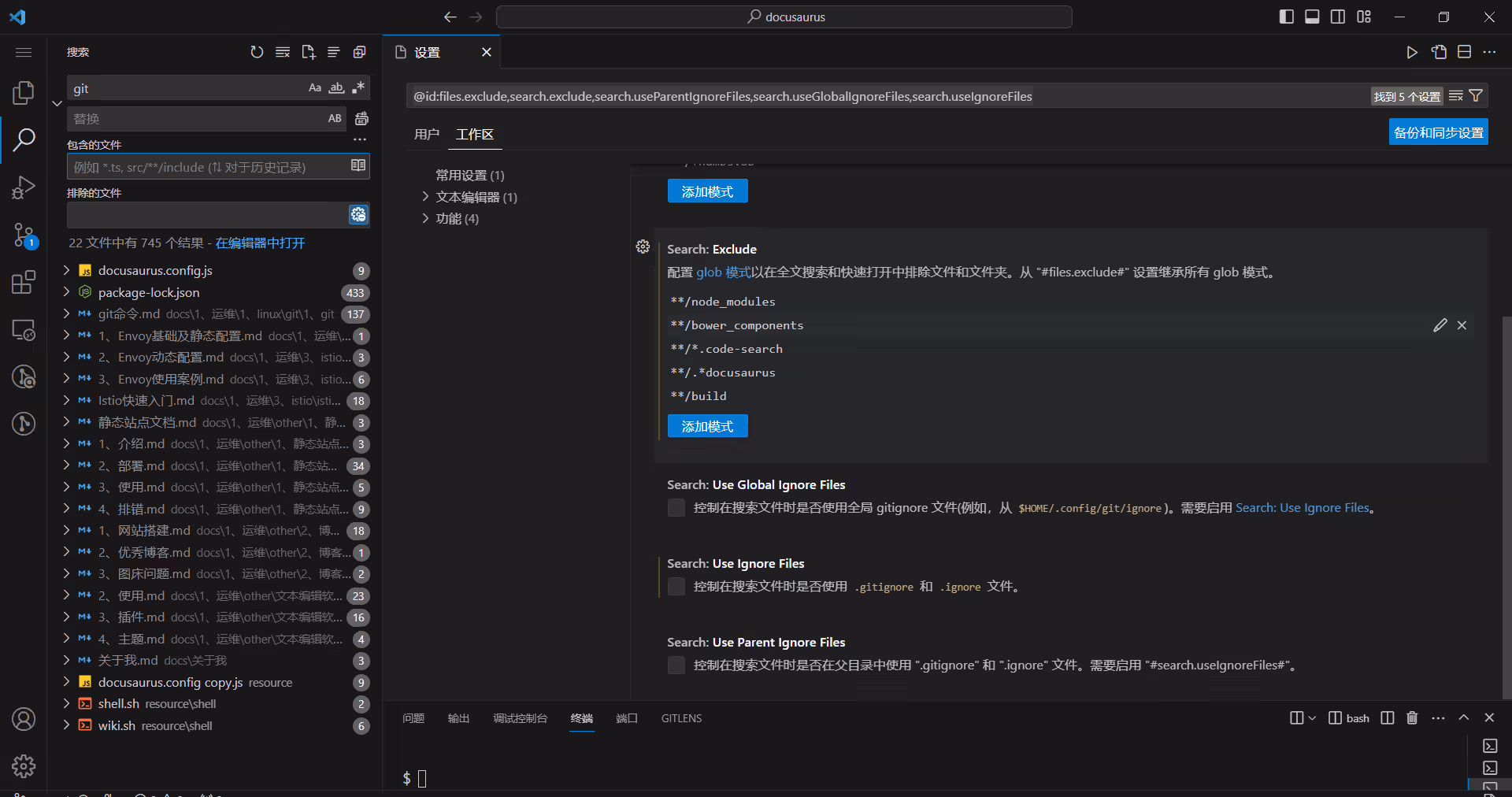
Task: Open the GITLENS panel tab
Action: (681, 718)
